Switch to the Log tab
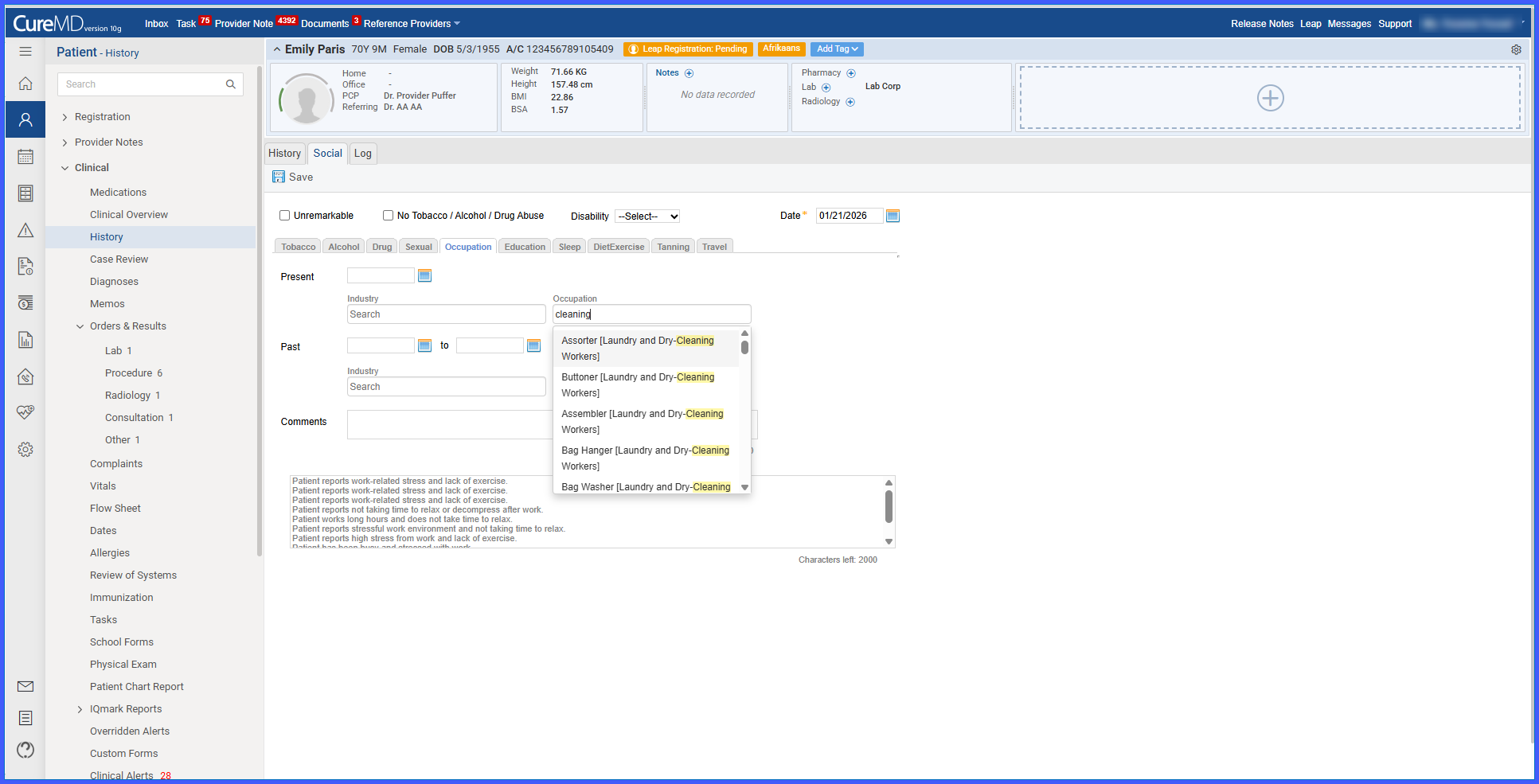The height and width of the screenshot is (784, 1539). coord(363,154)
